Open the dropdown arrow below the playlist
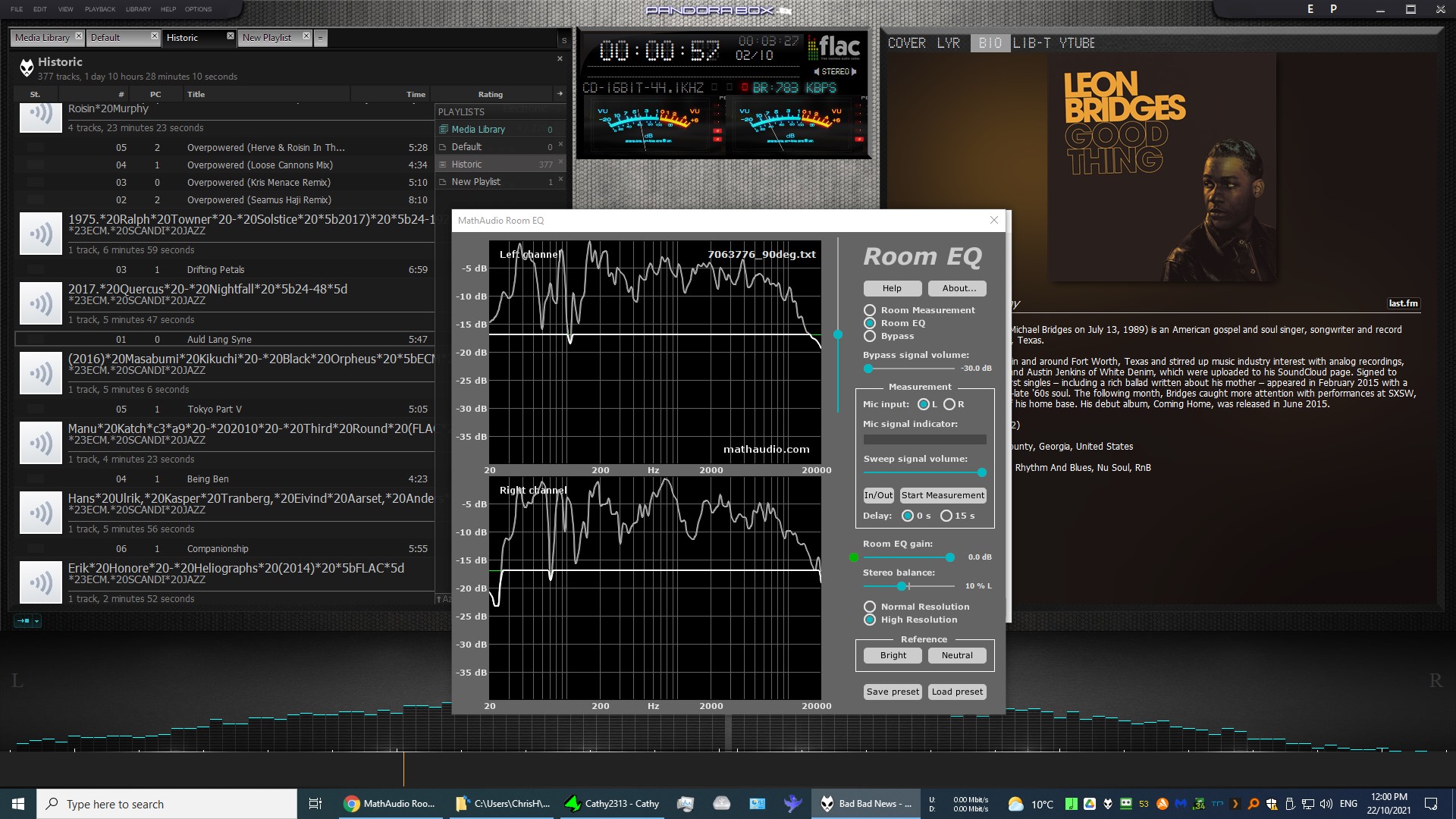Screen dimensions: 1456x819 click(x=36, y=621)
